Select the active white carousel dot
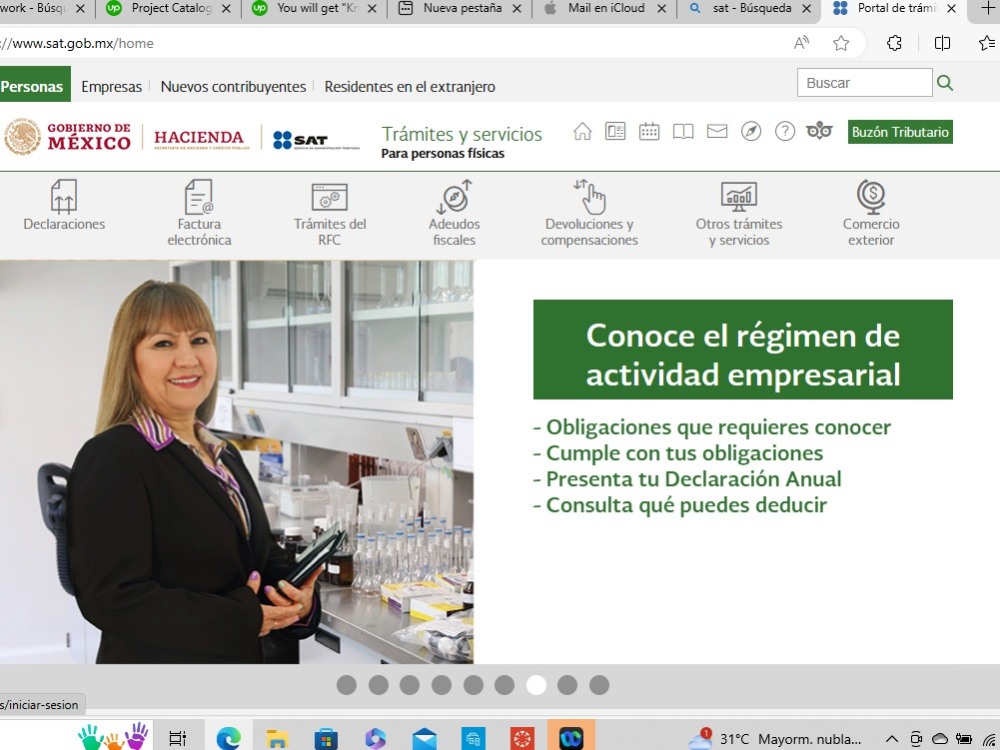Screen dimensions: 1000x750 536,685
